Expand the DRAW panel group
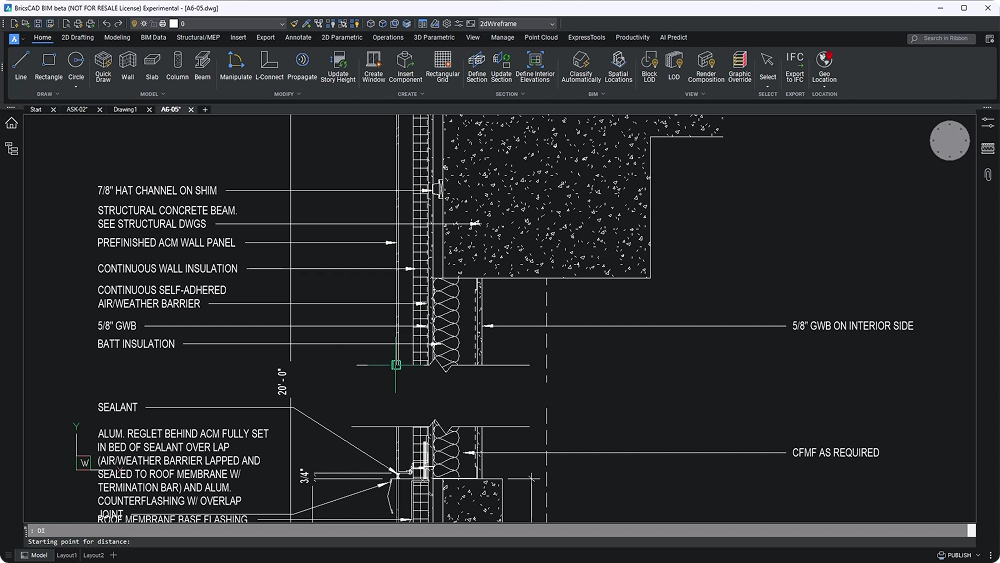 tap(48, 94)
